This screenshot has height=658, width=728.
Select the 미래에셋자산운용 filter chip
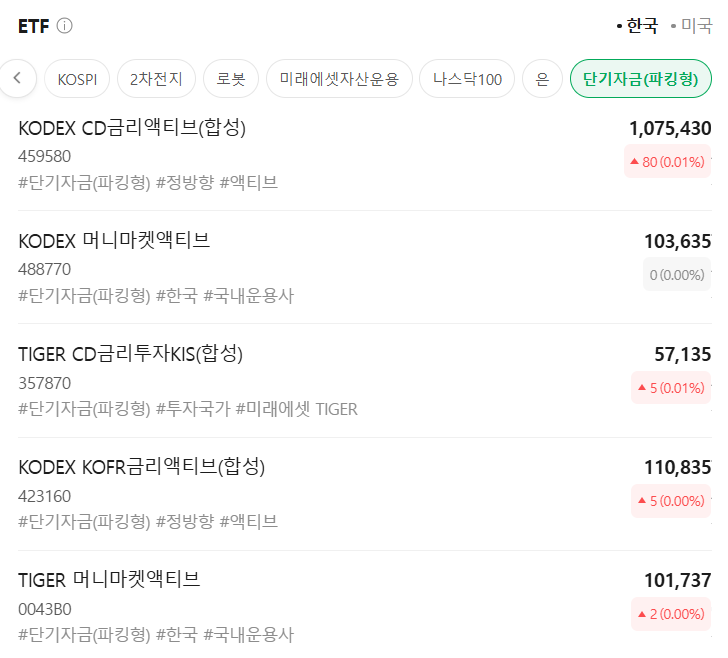(x=339, y=79)
